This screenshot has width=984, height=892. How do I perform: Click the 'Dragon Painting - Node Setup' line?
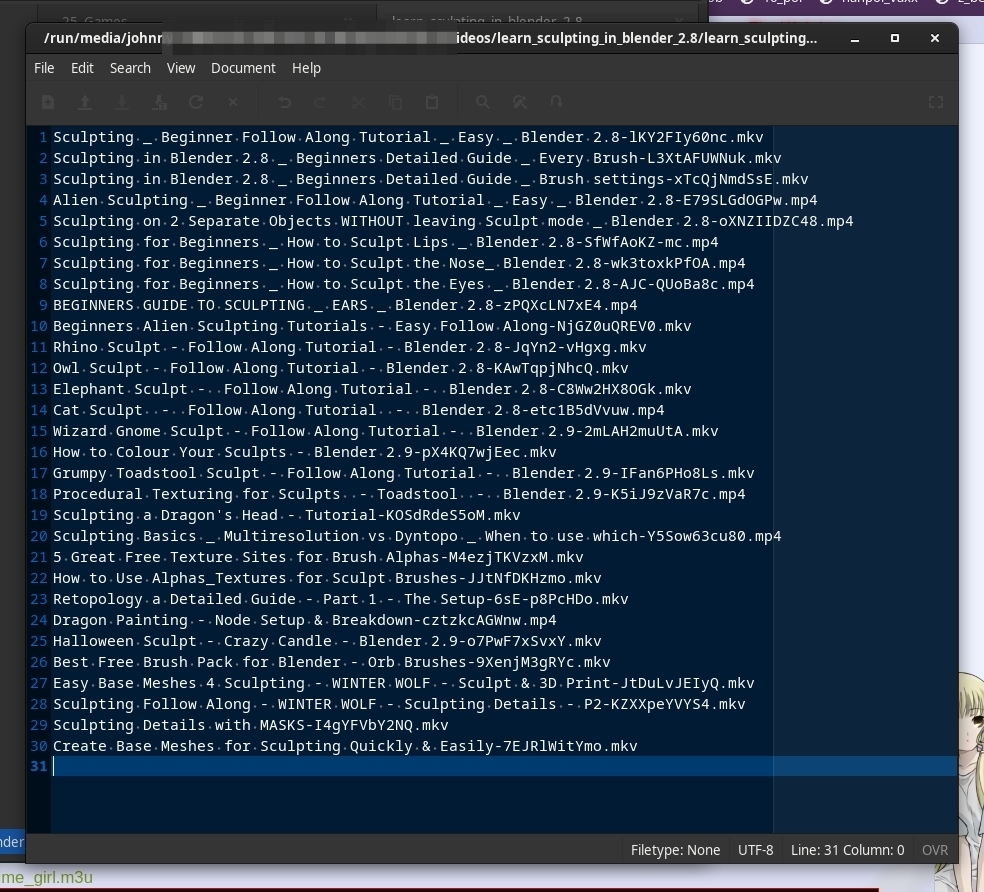click(x=304, y=621)
